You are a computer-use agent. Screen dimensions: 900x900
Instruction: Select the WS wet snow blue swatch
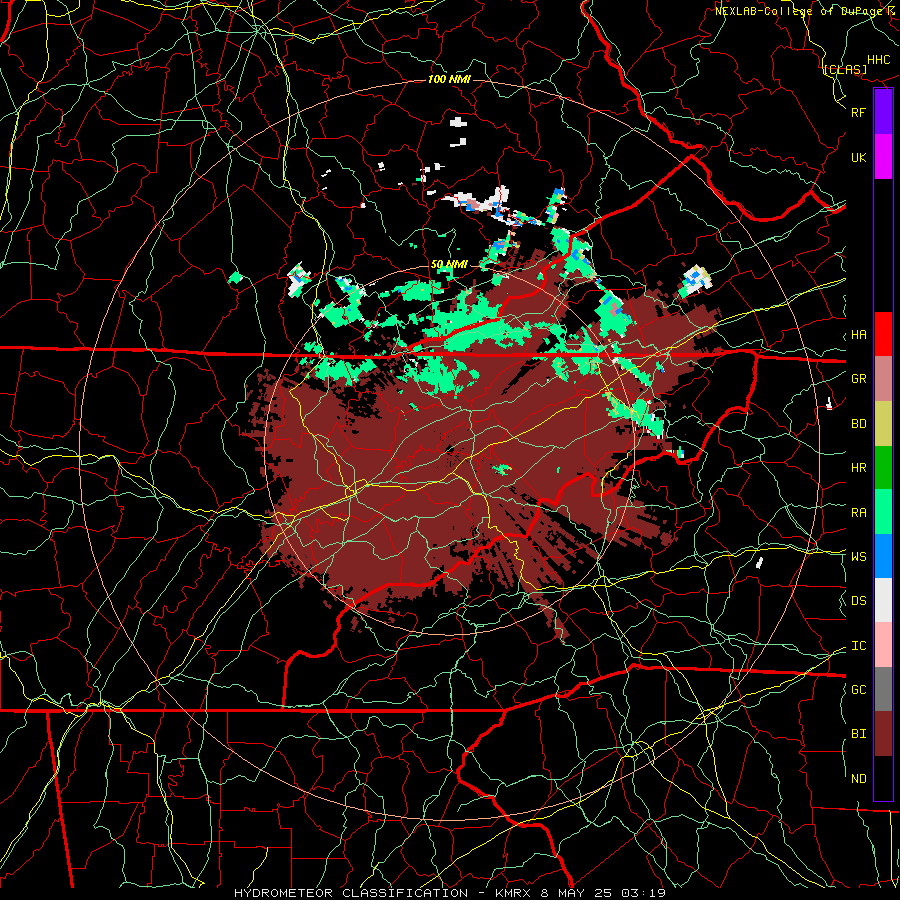[x=883, y=556]
